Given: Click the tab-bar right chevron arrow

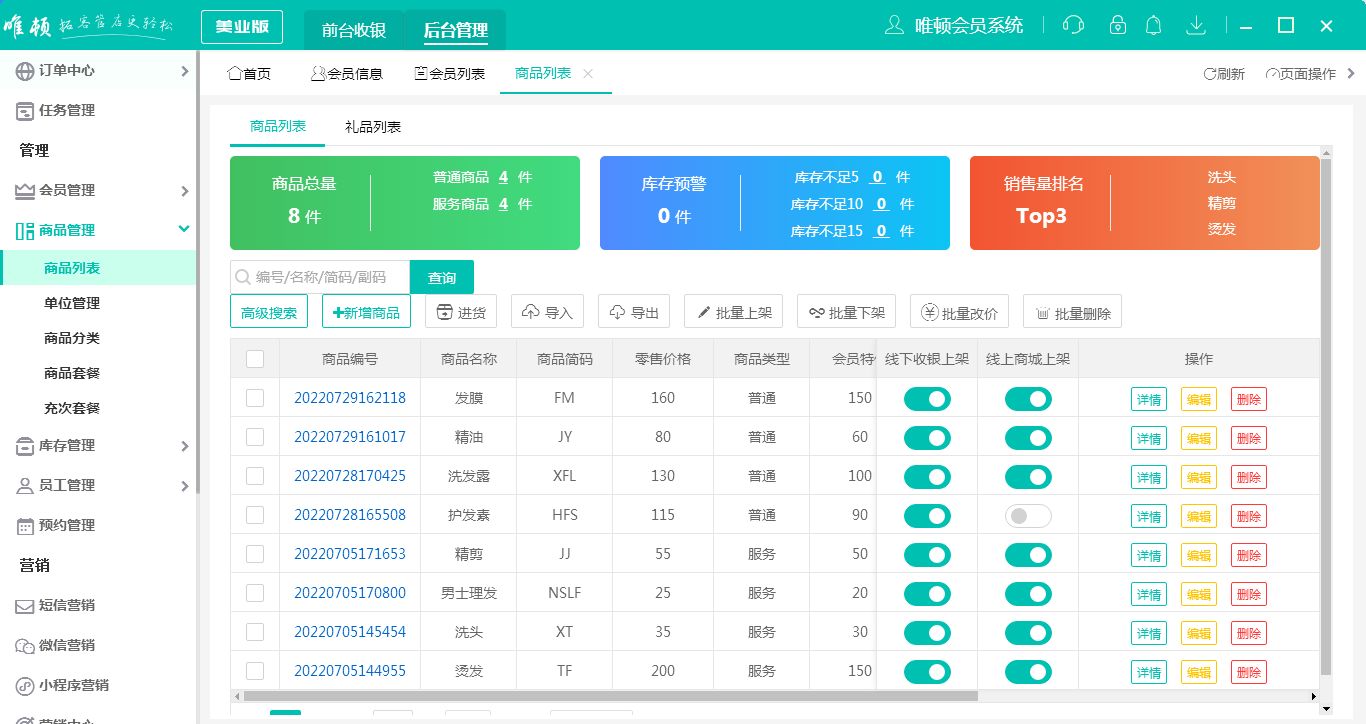Looking at the screenshot, I should click(x=1351, y=73).
